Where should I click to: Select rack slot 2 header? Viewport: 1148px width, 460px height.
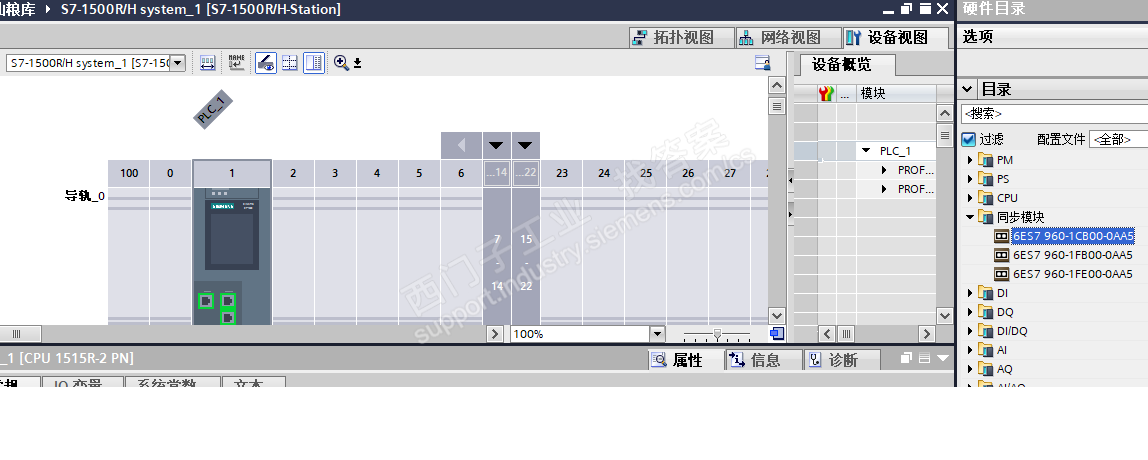pyautogui.click(x=293, y=174)
